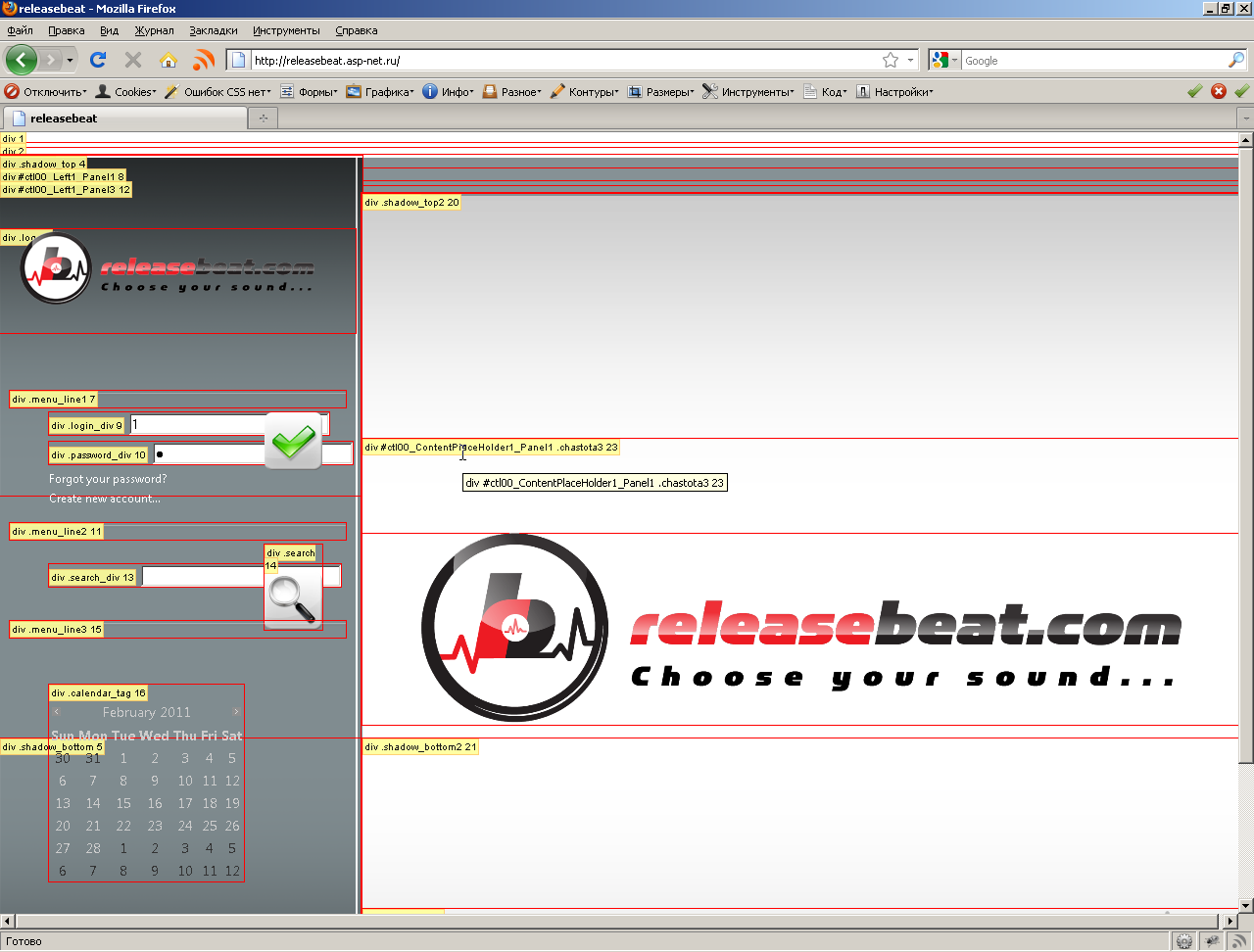1254x952 pixels.
Task: Click the Ошибок CSS нет toolbar item
Action: (218, 91)
